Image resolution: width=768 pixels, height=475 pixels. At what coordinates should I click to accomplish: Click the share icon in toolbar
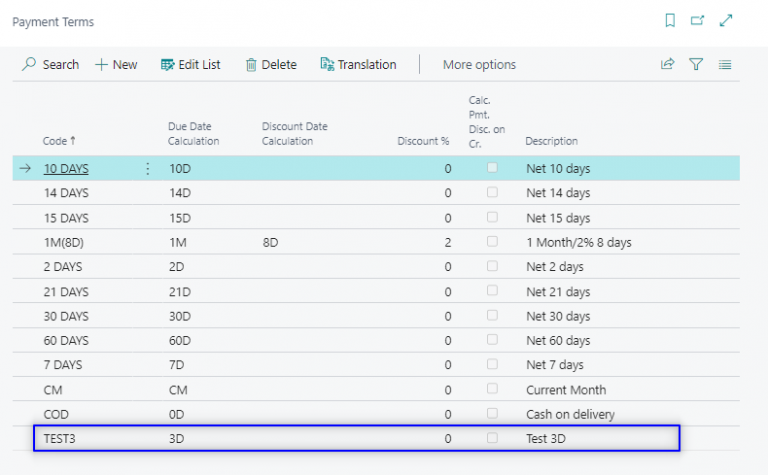pos(667,64)
